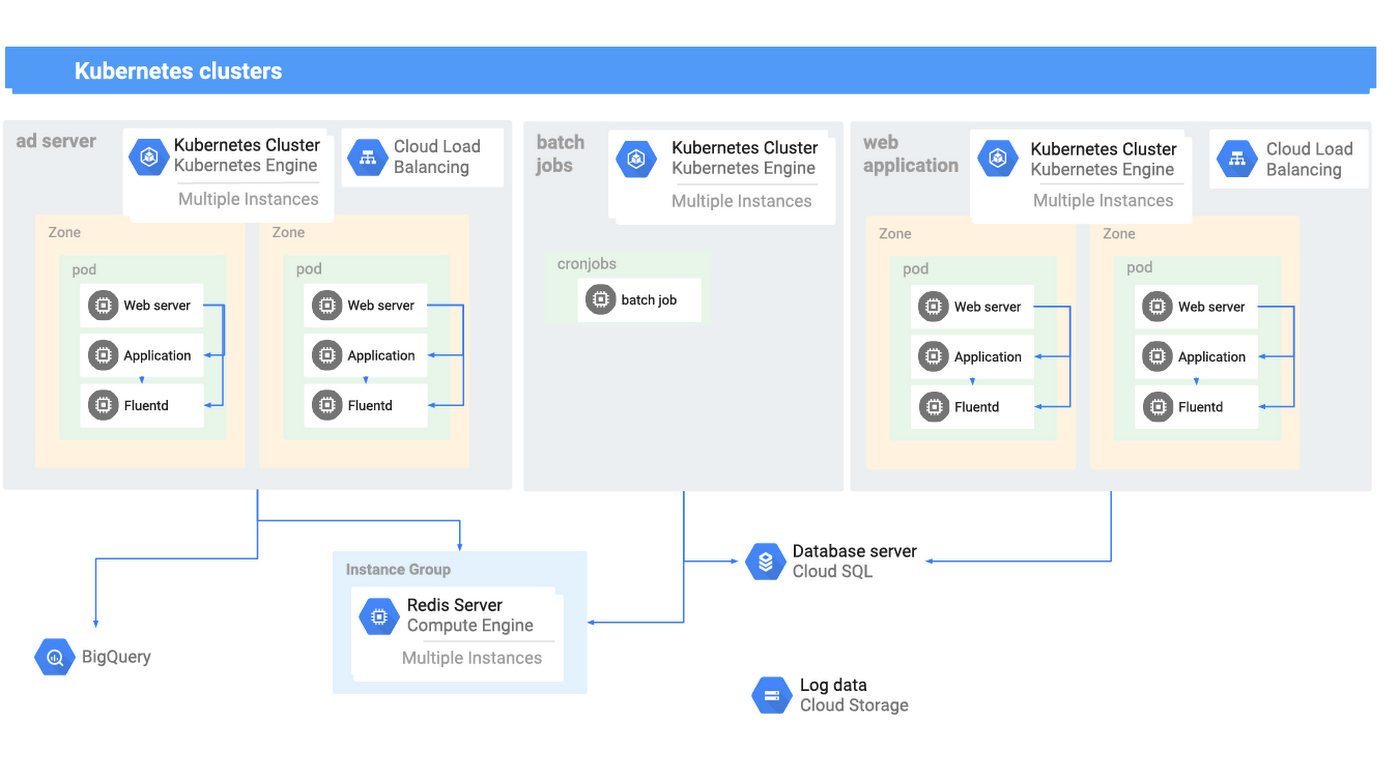
Task: Click the "Zone" label of web application's right zone
Action: tap(1119, 233)
